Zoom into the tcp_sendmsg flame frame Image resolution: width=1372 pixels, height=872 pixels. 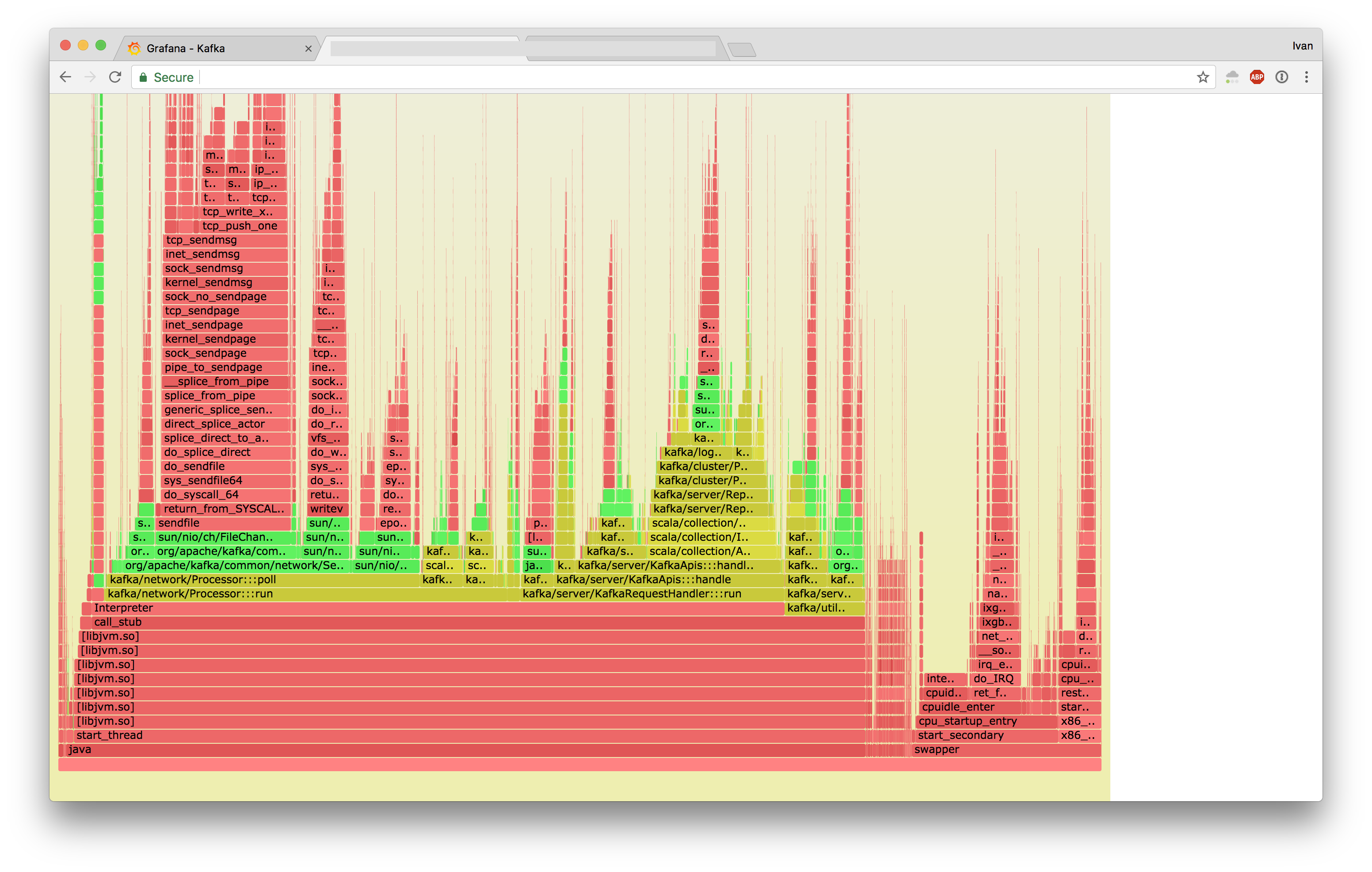click(225, 240)
